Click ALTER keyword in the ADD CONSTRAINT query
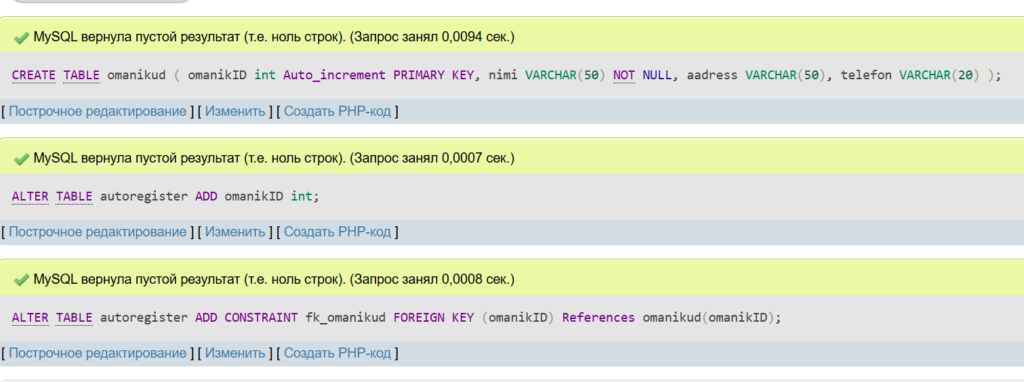 30,317
